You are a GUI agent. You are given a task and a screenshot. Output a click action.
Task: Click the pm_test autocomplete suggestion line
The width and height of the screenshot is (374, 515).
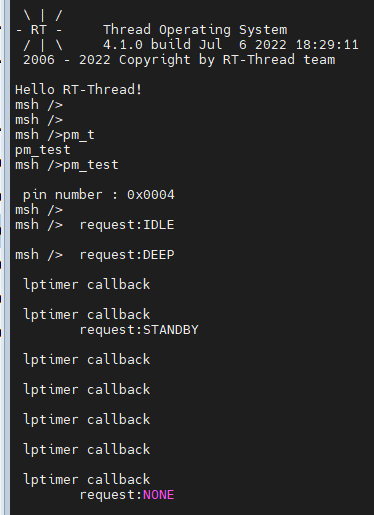(43, 150)
